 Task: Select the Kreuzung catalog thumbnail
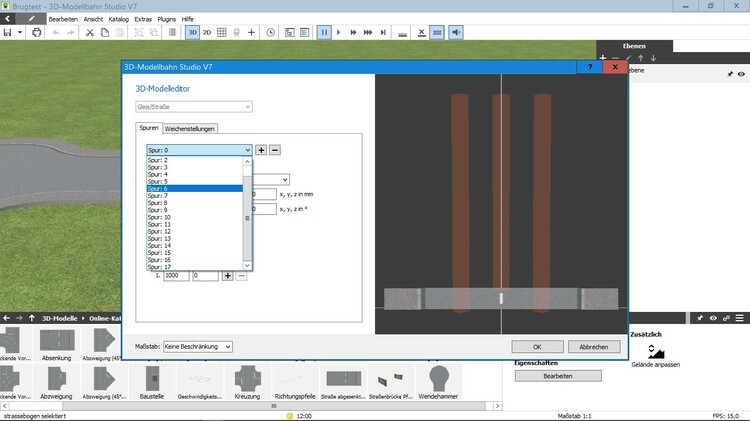pos(247,382)
